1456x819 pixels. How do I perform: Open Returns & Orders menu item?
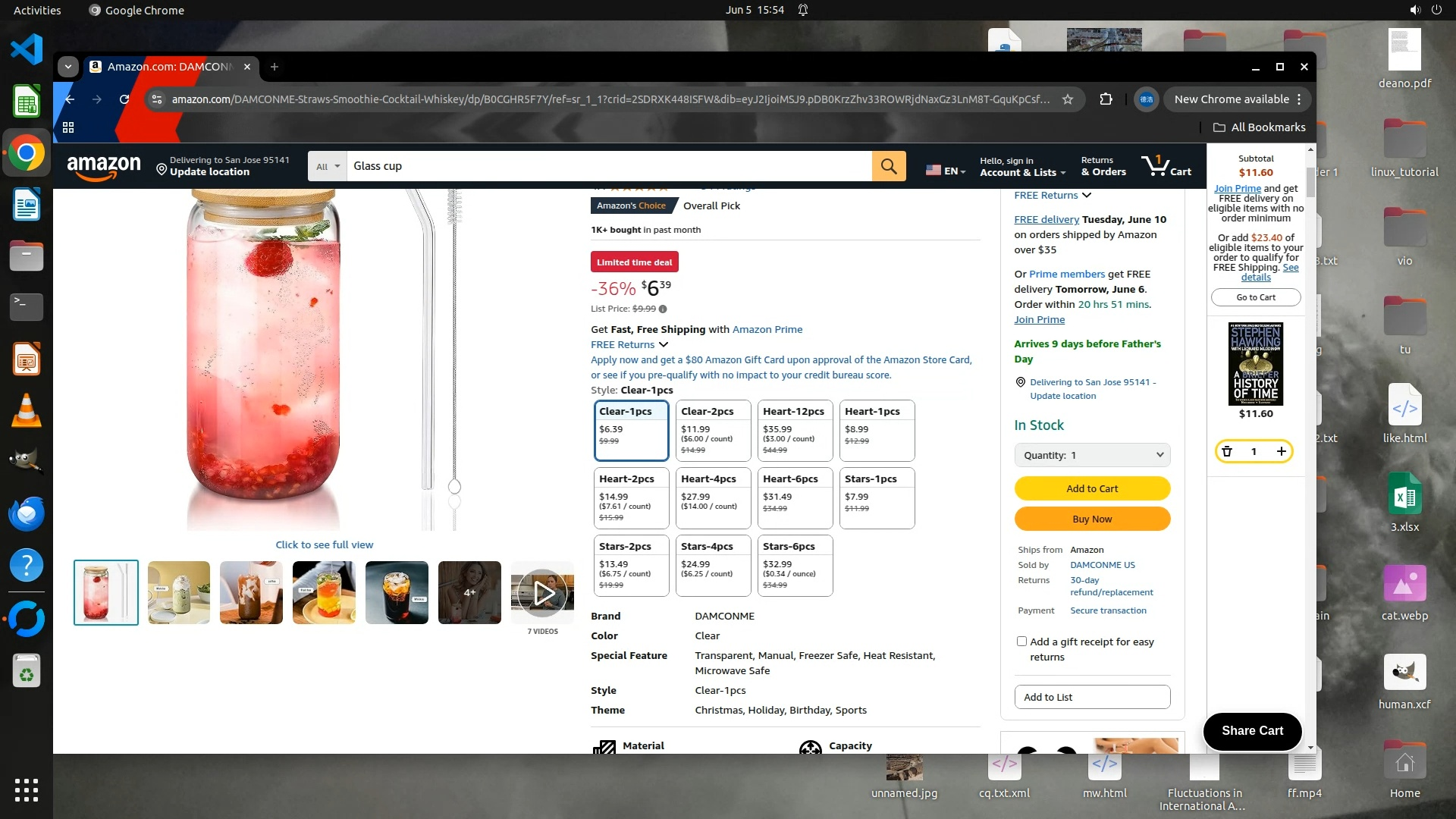click(x=1103, y=166)
